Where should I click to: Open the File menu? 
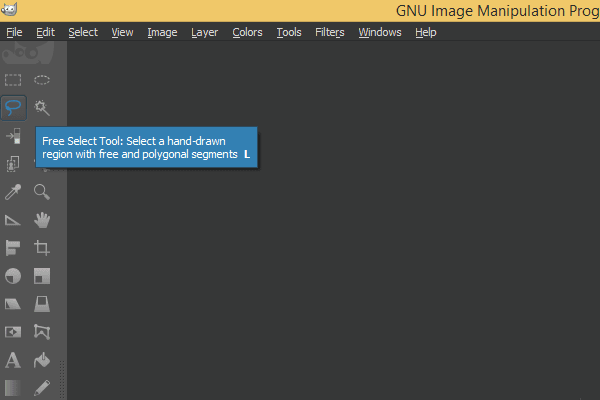point(14,33)
